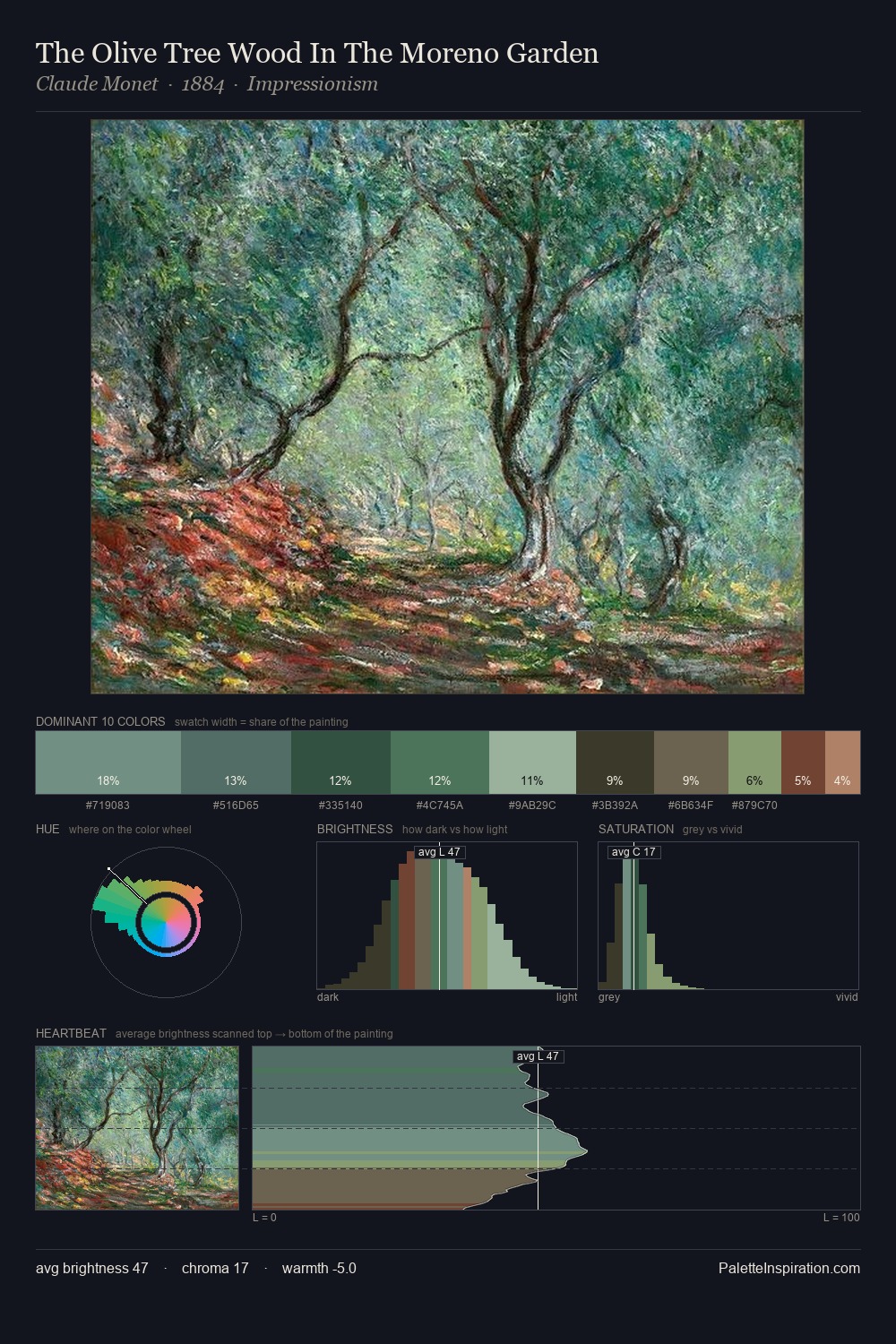Click the main olive tree painting image

[x=447, y=407]
